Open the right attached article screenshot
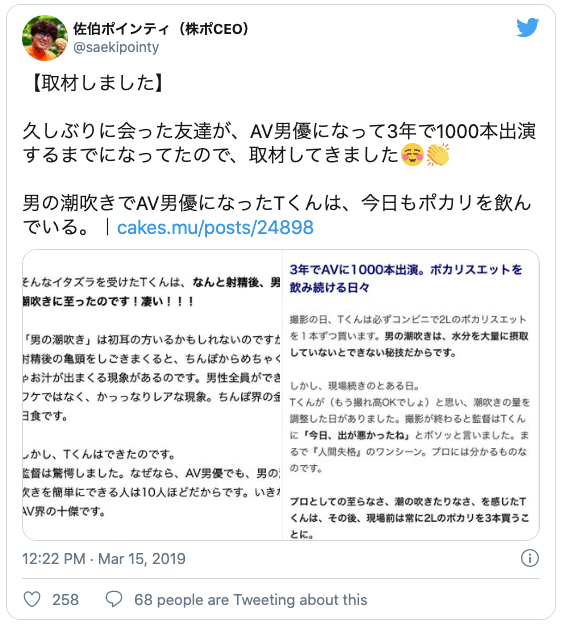 (411, 395)
